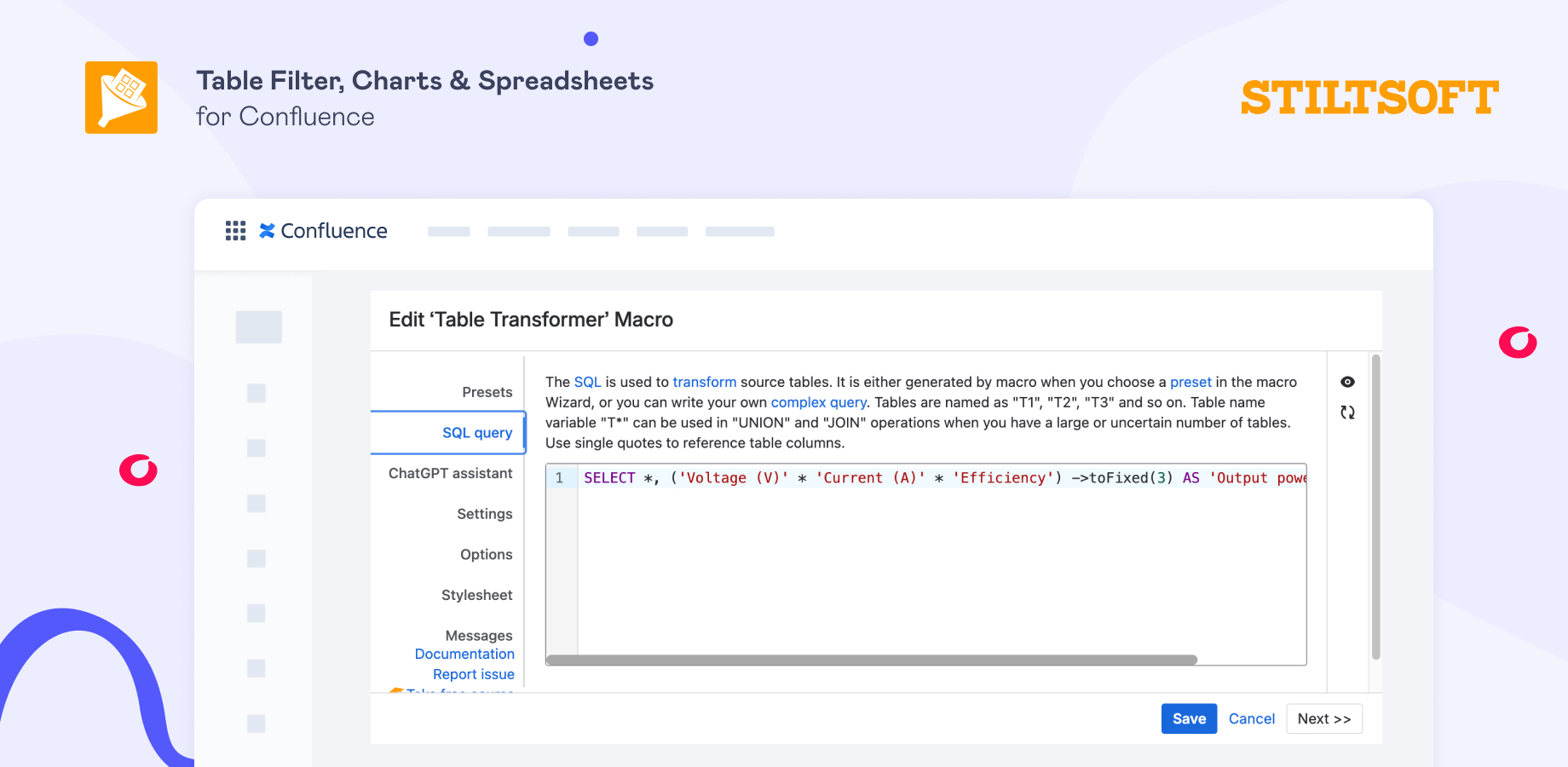
Task: Open the ChatGPT assistant tab
Action: [451, 473]
